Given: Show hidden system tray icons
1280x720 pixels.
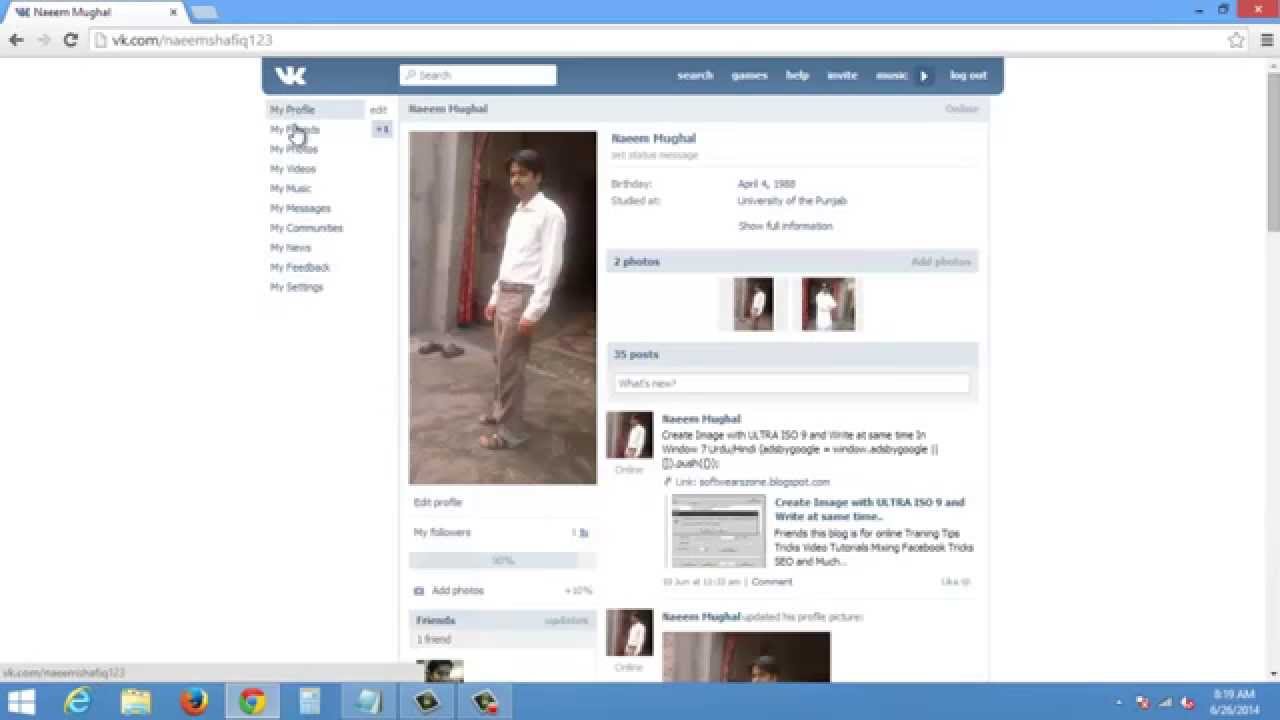Looking at the screenshot, I should click(x=1119, y=703).
